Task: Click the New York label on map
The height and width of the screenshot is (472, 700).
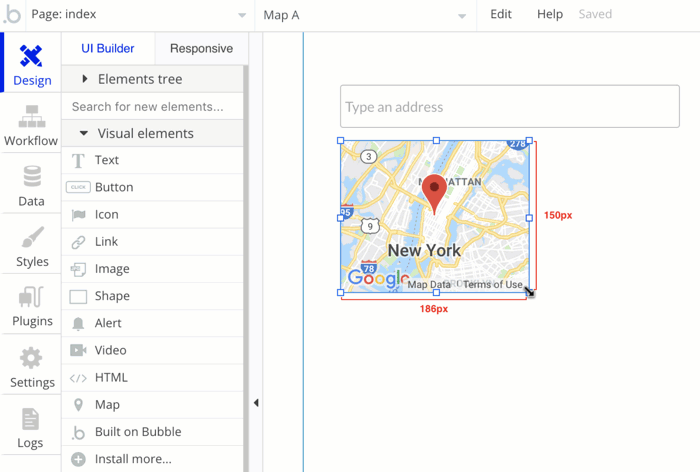Action: point(424,251)
